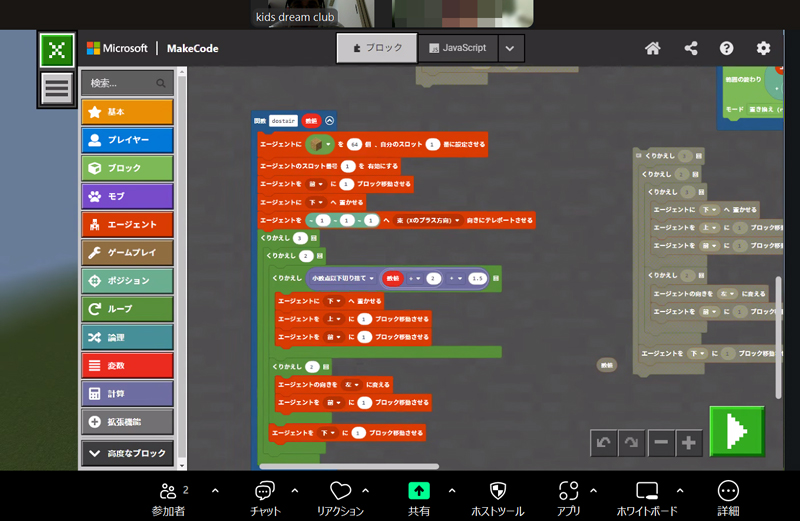Open the エージェント block category
This screenshot has height=521, width=800.
pyautogui.click(x=127, y=225)
